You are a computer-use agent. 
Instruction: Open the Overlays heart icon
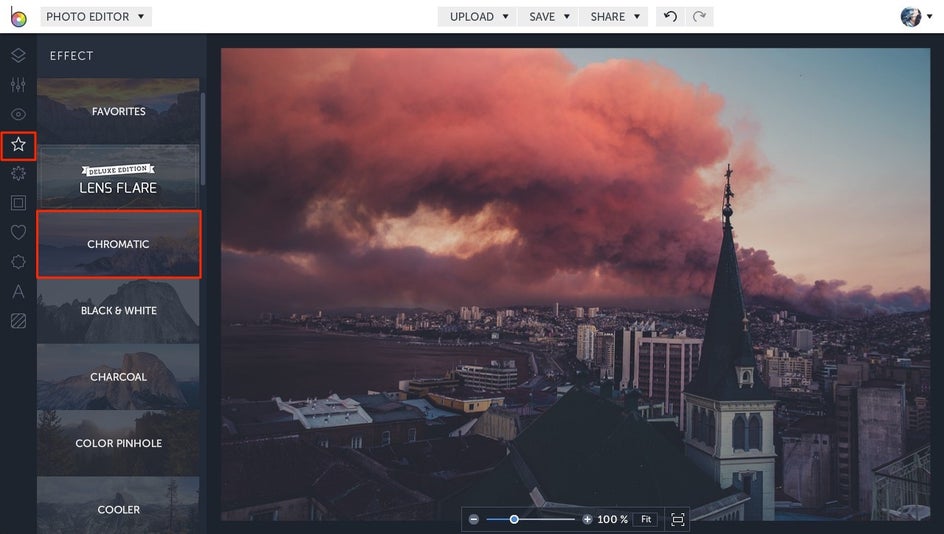tap(18, 232)
